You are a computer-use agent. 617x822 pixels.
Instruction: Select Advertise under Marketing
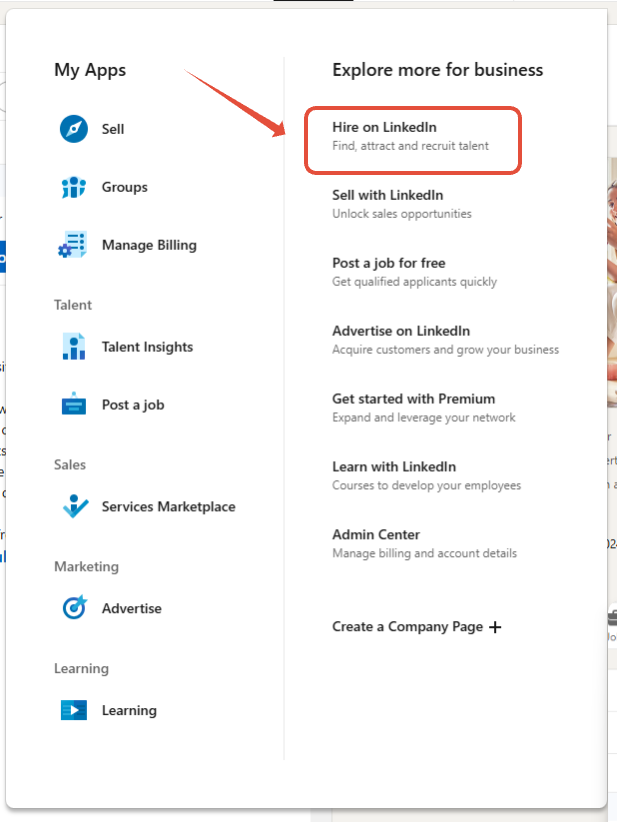pos(132,608)
